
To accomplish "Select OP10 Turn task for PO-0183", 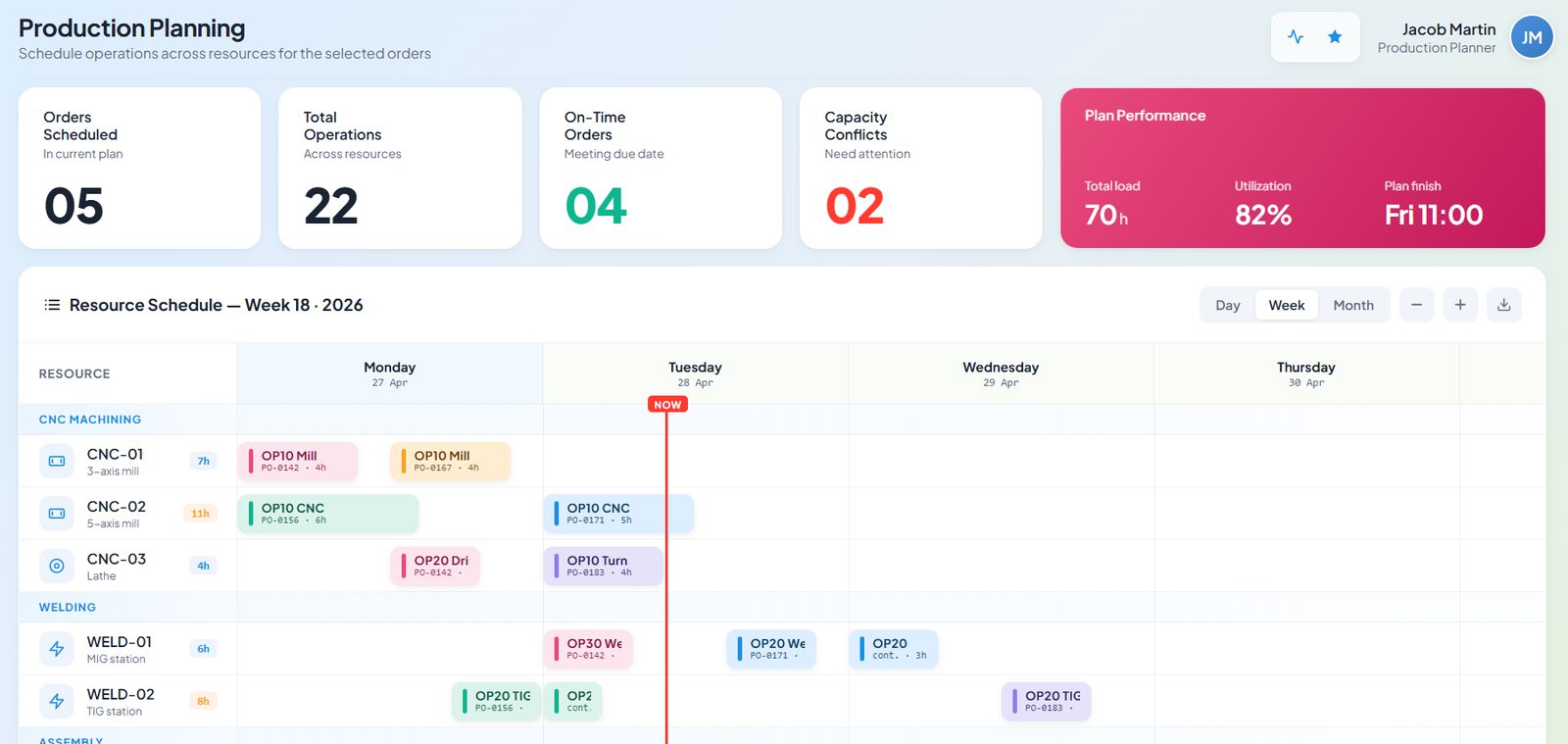I will [604, 566].
